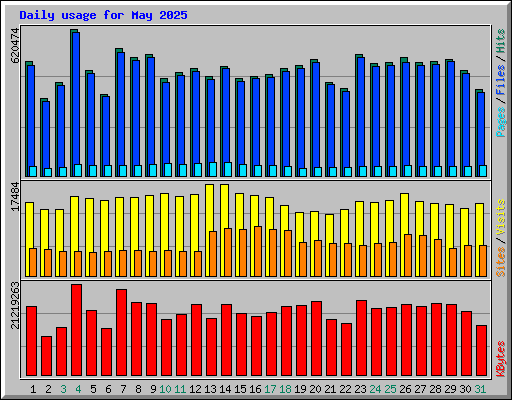Click day 22 label on x-axis
Screen dimensions: 512x400
click(345, 389)
